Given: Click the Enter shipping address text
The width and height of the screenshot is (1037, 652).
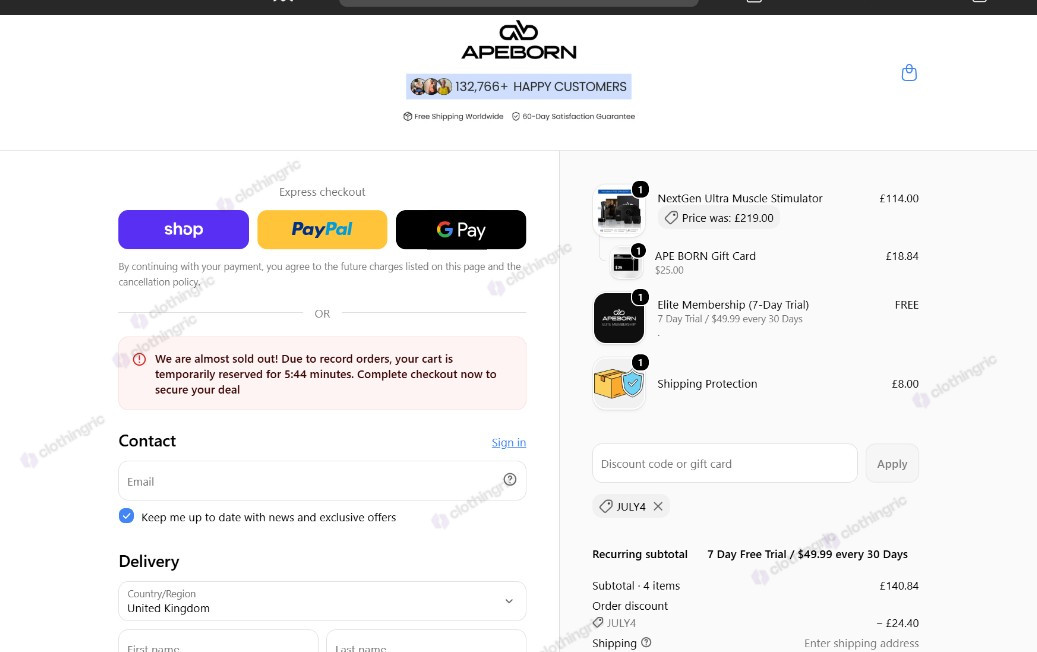Looking at the screenshot, I should click(x=861, y=643).
